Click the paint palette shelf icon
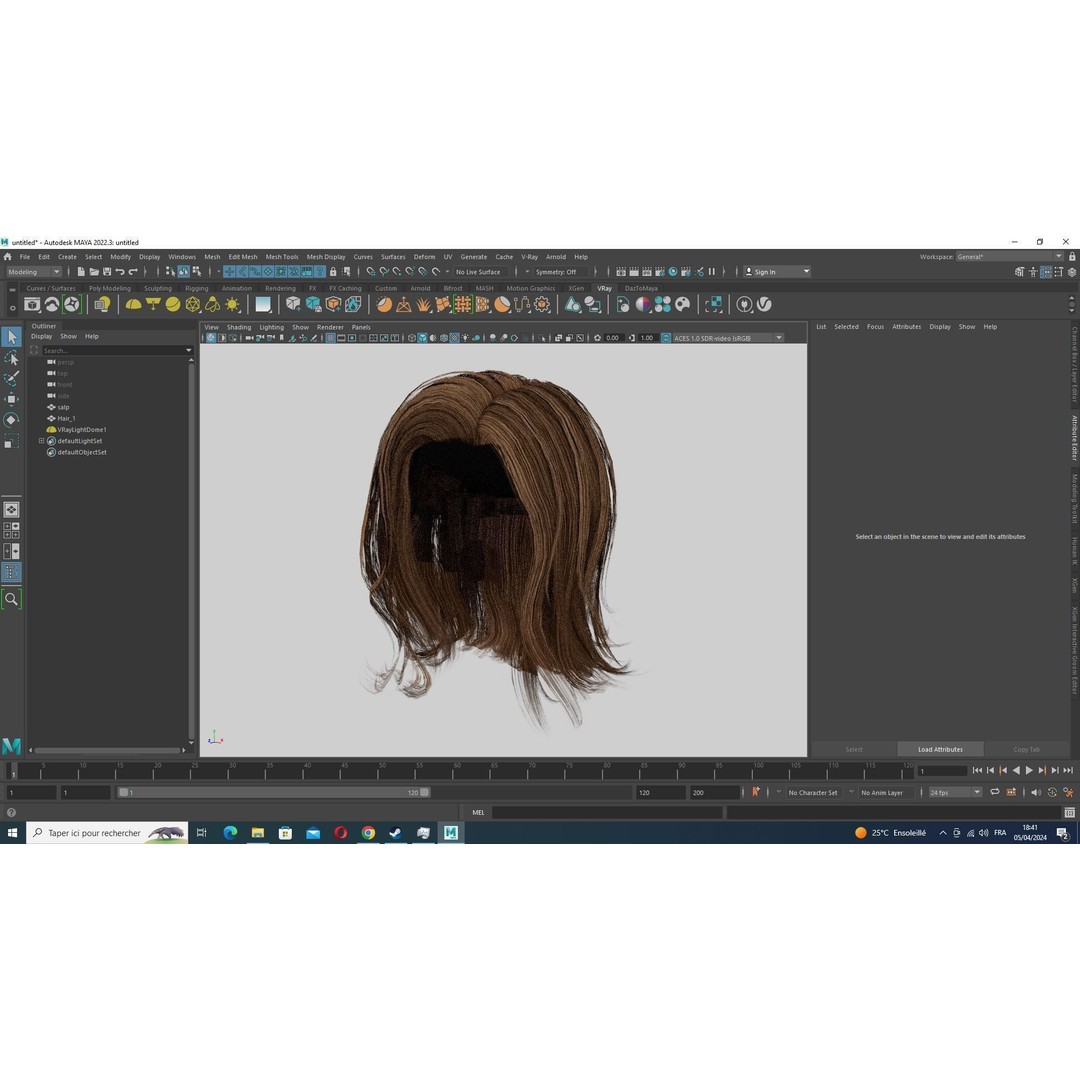This screenshot has height=1080, width=1080. coord(683,304)
